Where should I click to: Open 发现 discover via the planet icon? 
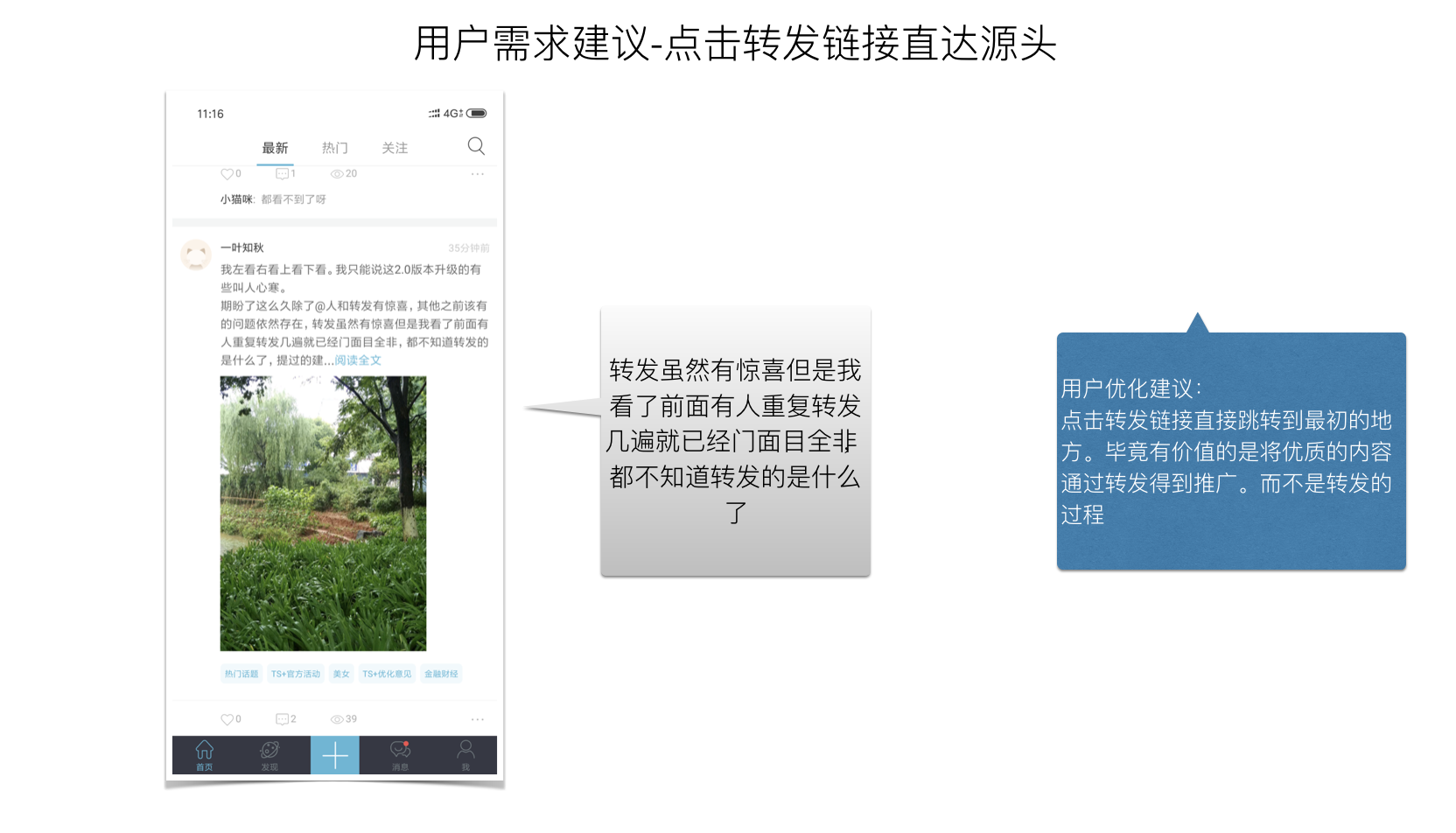pyautogui.click(x=269, y=754)
